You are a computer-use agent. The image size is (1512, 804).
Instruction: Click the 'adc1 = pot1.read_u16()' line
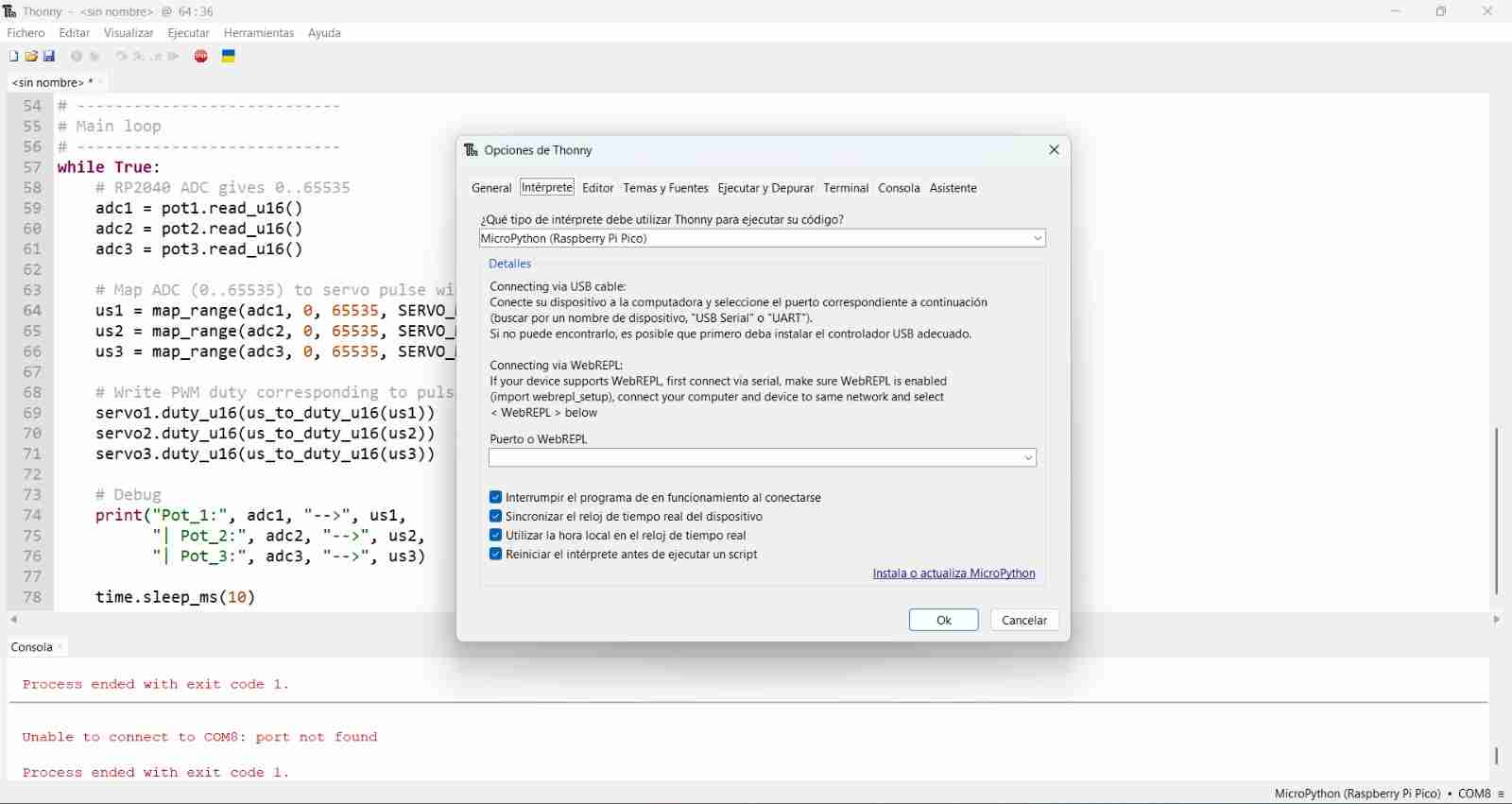point(198,209)
